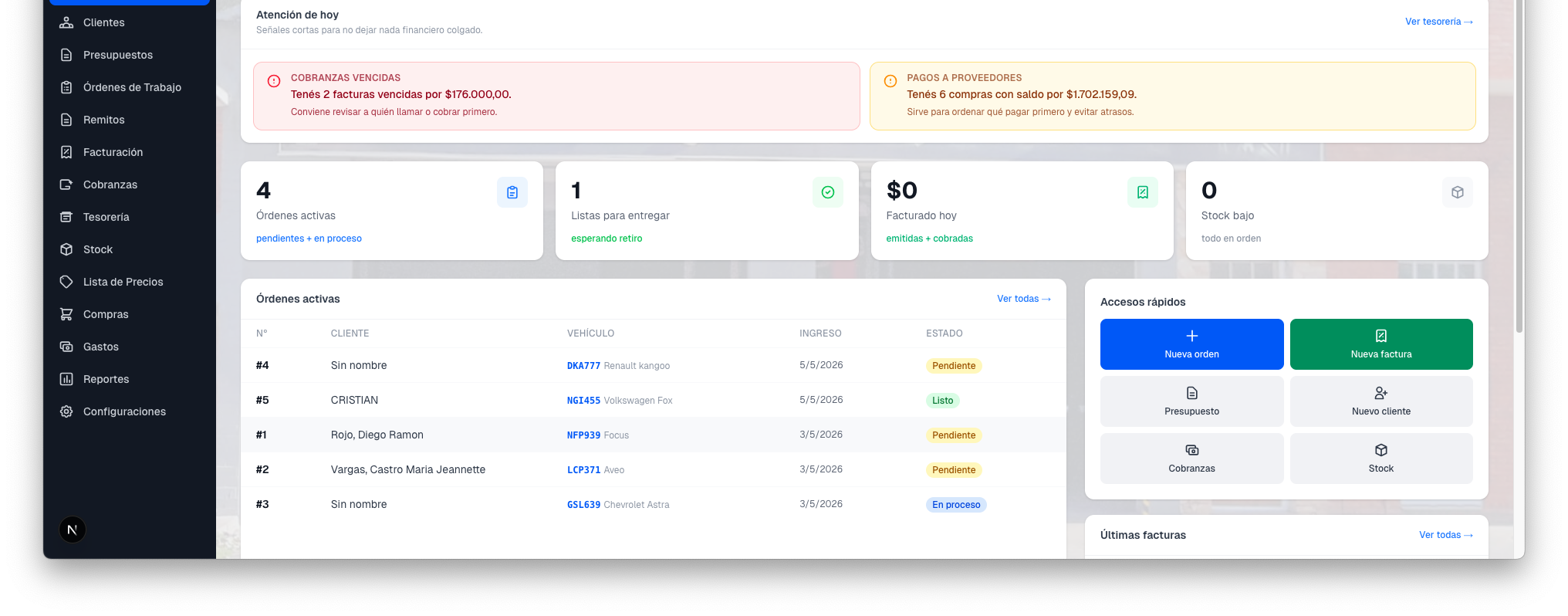The height and width of the screenshot is (616, 1568).
Task: Click the plus icon in Nueva orden button
Action: pyautogui.click(x=1192, y=336)
